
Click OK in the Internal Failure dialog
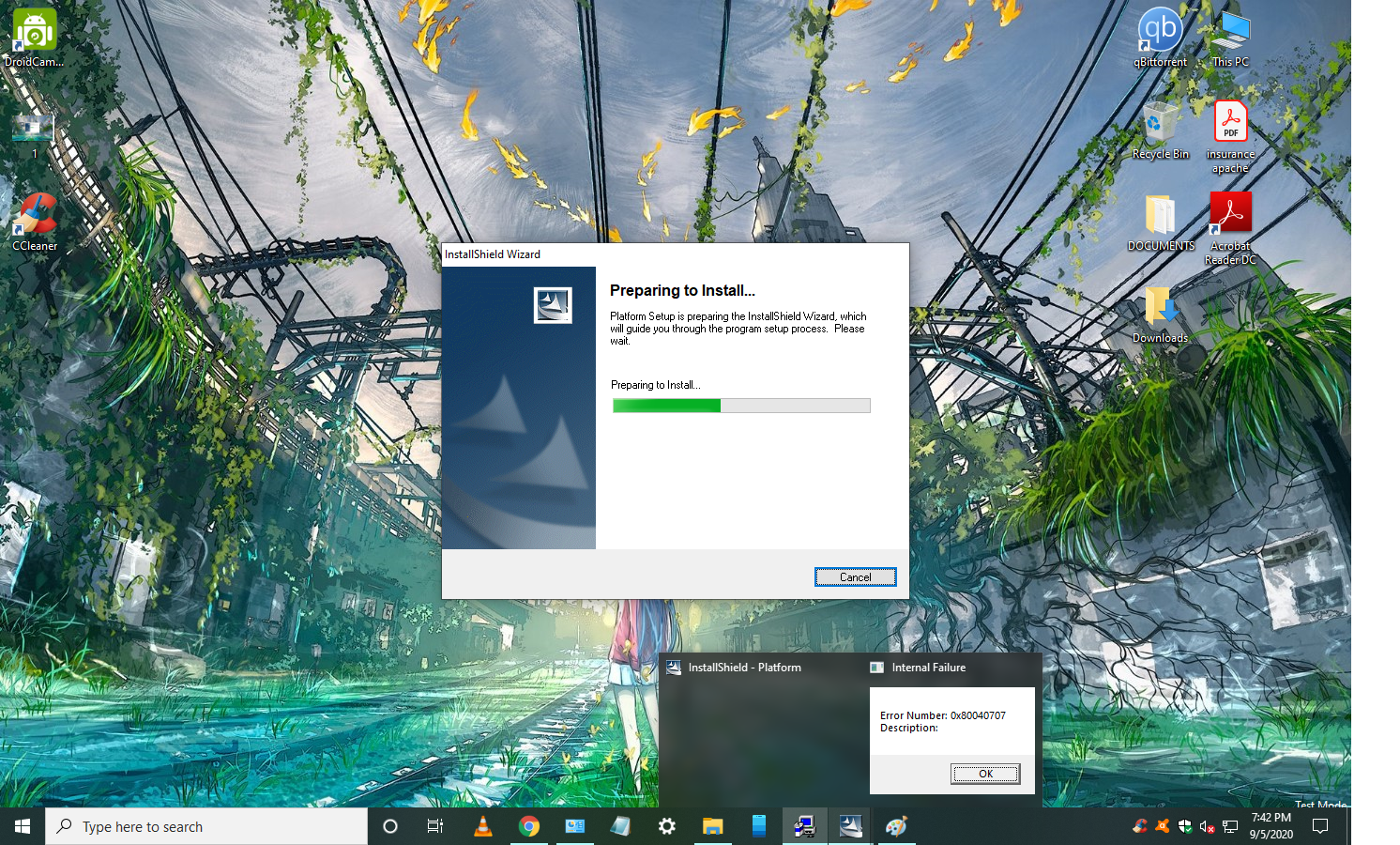985,774
